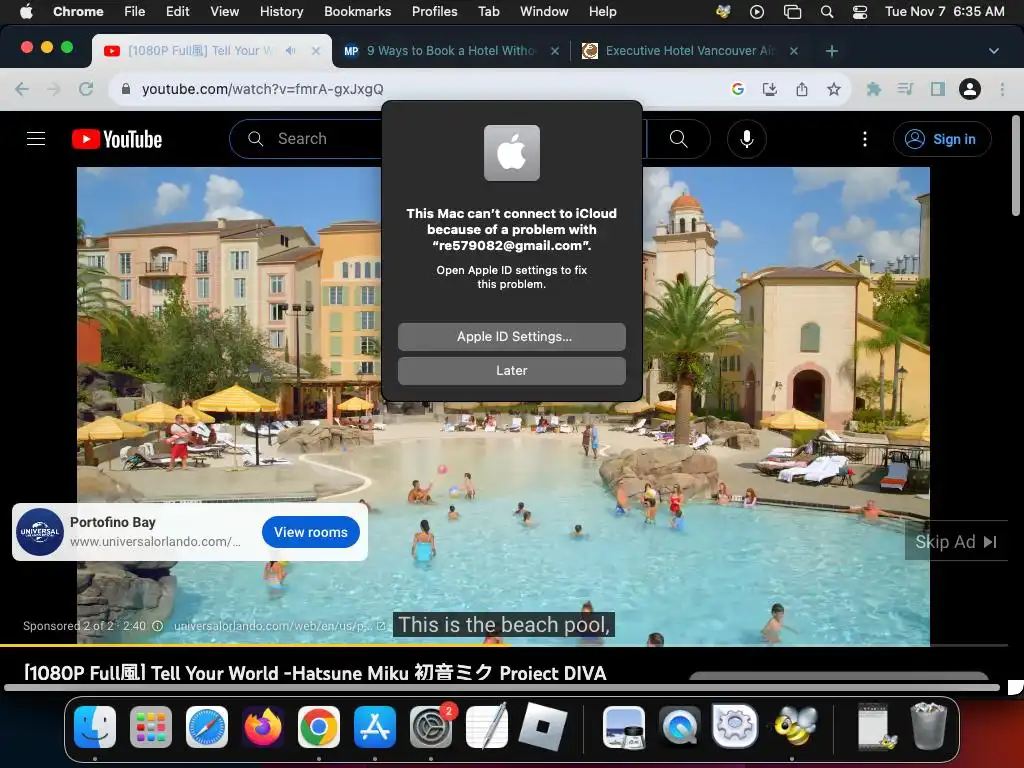Click the YouTube search magnifier button
1024x768 pixels.
[679, 138]
